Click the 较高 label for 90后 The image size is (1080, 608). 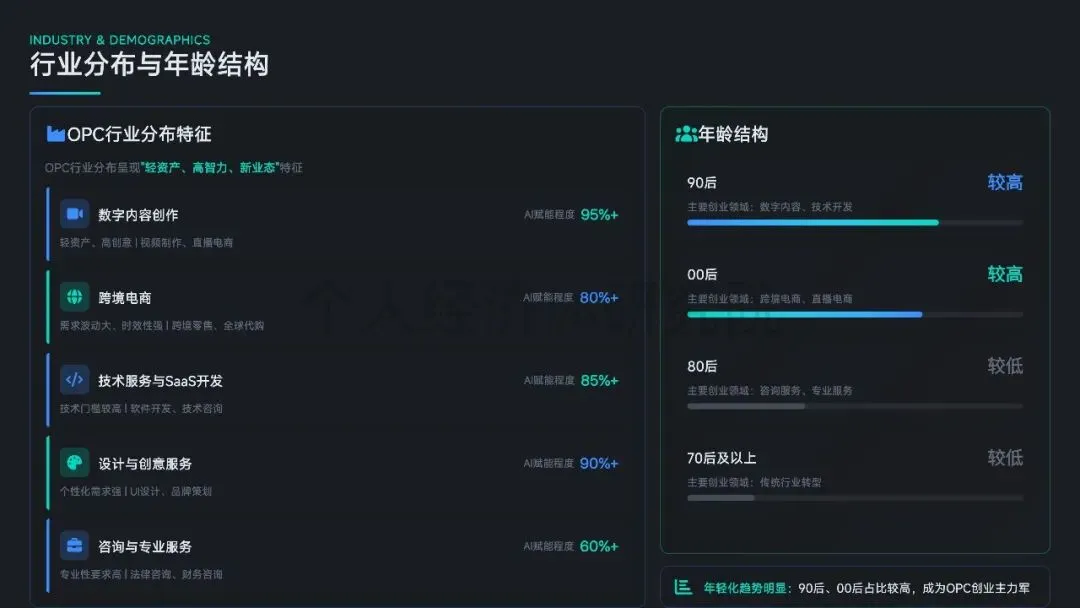click(x=1005, y=182)
